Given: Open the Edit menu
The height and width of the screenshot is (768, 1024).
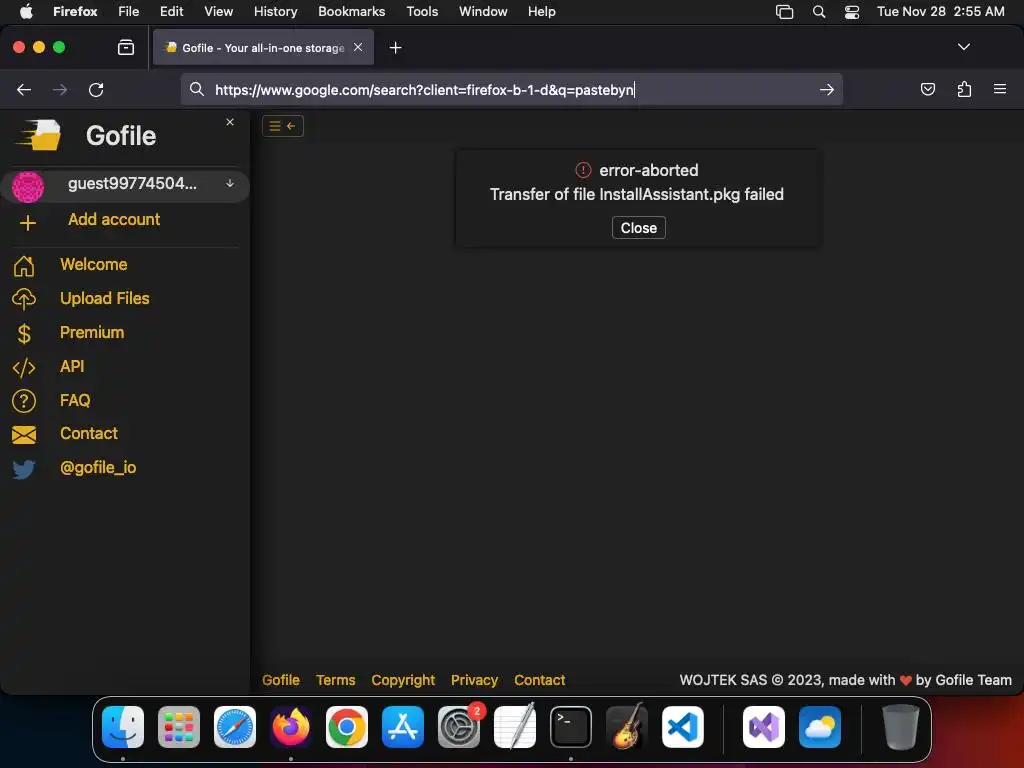Looking at the screenshot, I should pyautogui.click(x=171, y=12).
